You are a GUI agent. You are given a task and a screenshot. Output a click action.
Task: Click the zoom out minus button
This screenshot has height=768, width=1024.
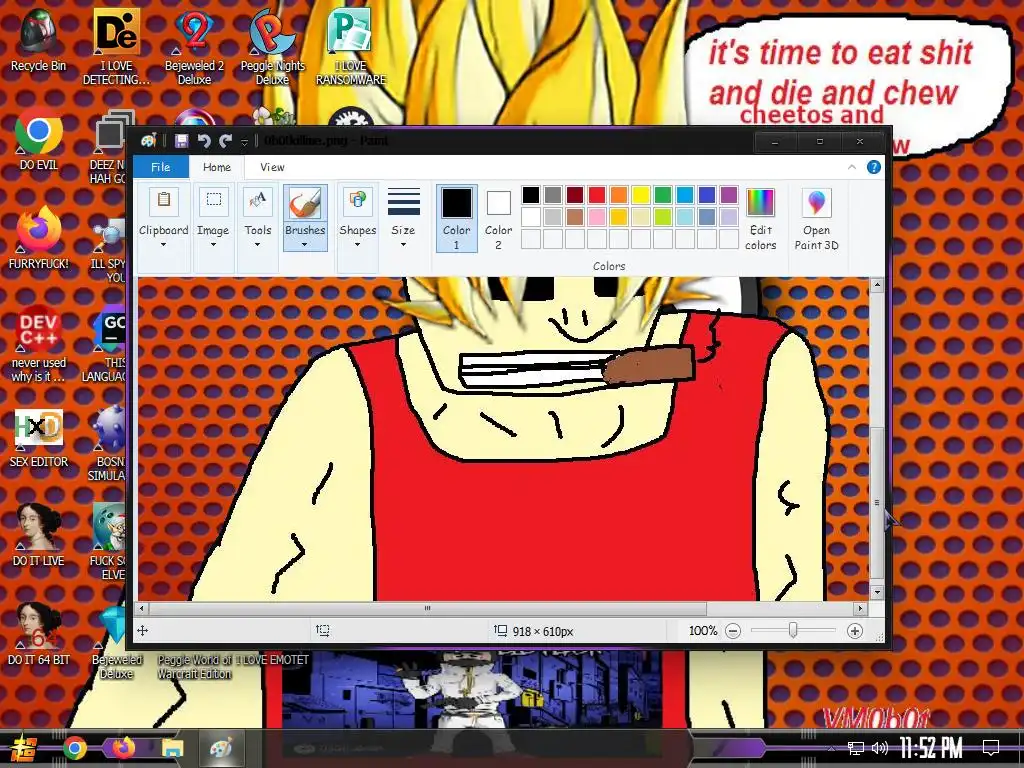pyautogui.click(x=733, y=631)
